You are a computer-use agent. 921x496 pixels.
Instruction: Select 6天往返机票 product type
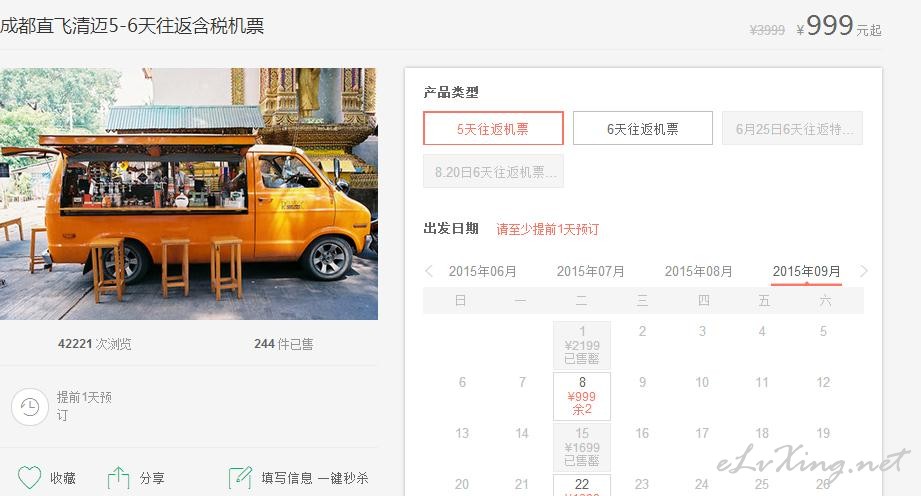(643, 128)
